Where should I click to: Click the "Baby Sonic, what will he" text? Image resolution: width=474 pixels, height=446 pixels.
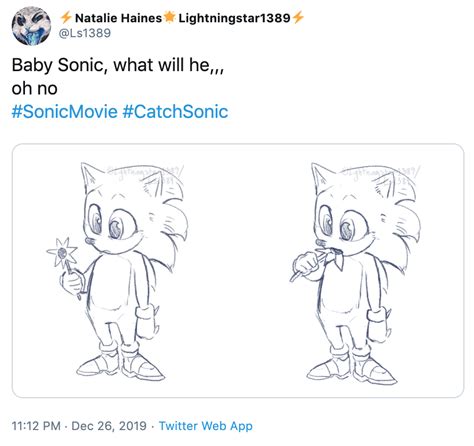point(110,64)
